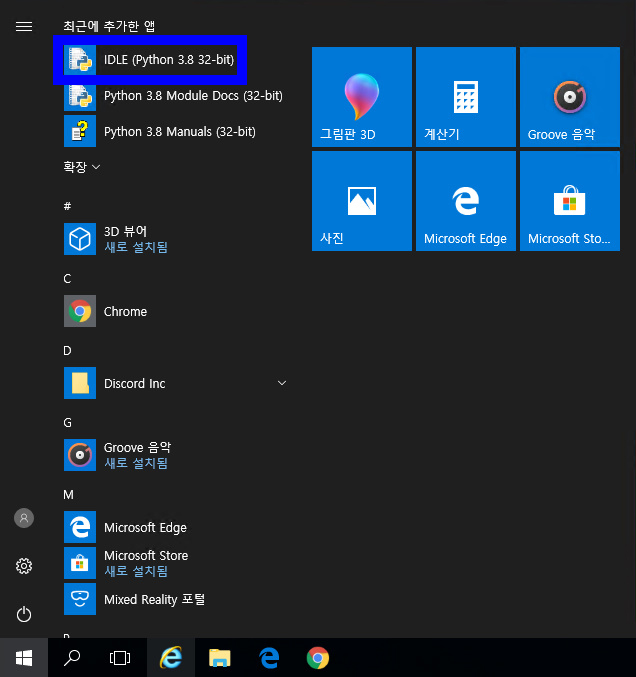636x677 pixels.
Task: Open the 그림판 3D tile
Action: click(362, 97)
